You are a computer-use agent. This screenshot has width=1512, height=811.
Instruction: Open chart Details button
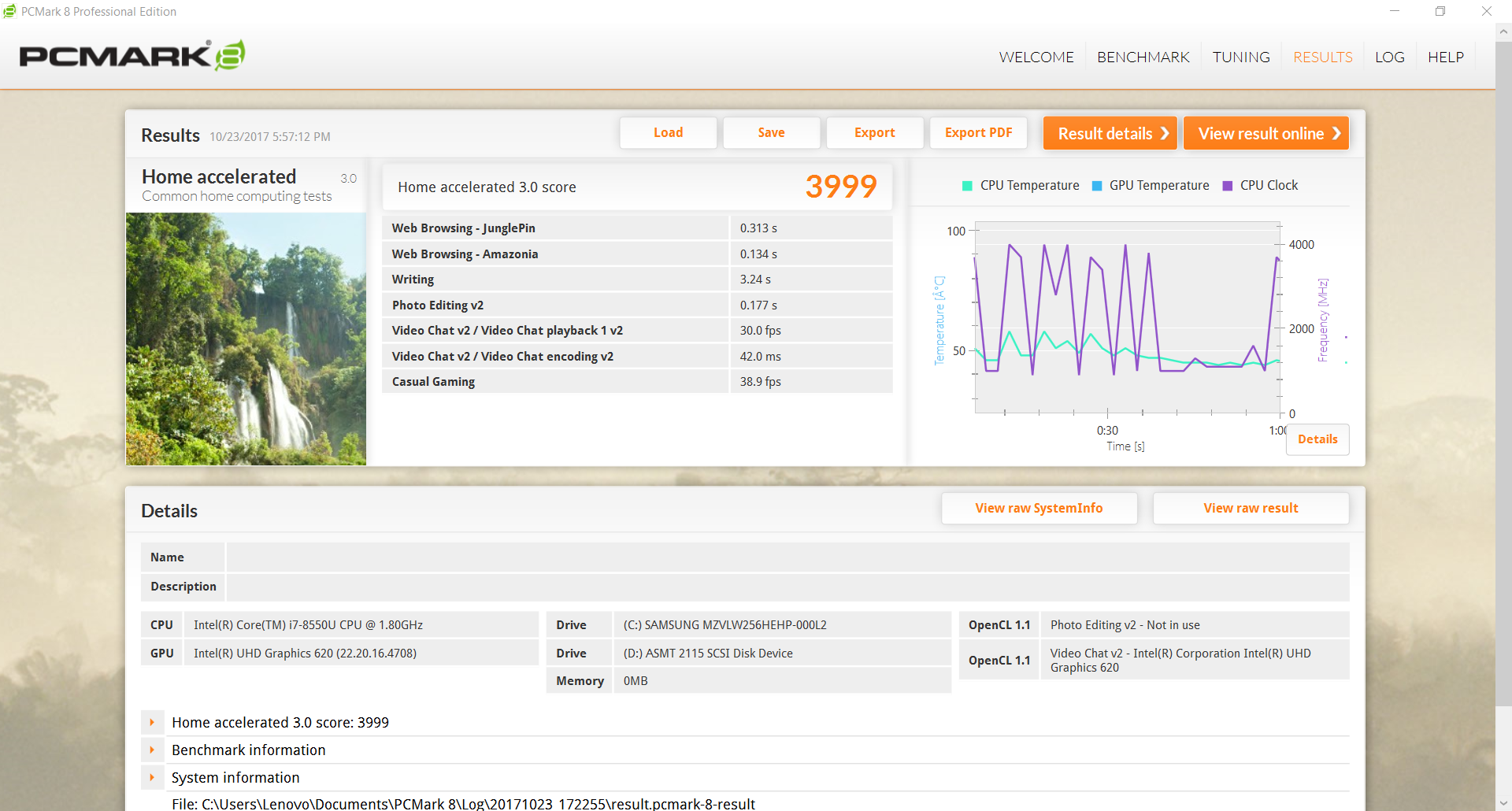1317,439
